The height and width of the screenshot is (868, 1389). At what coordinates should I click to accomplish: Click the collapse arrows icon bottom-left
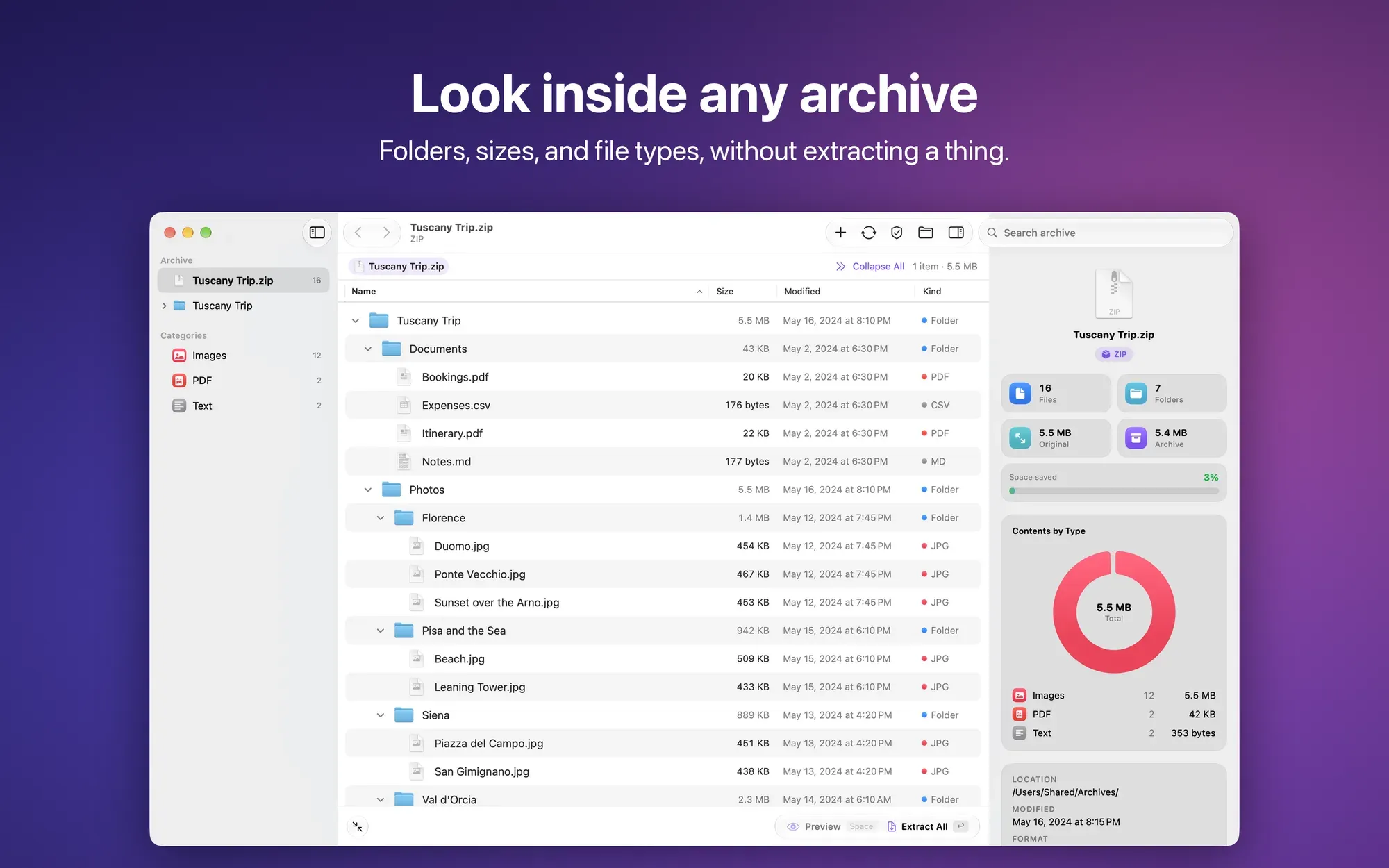coord(358,826)
